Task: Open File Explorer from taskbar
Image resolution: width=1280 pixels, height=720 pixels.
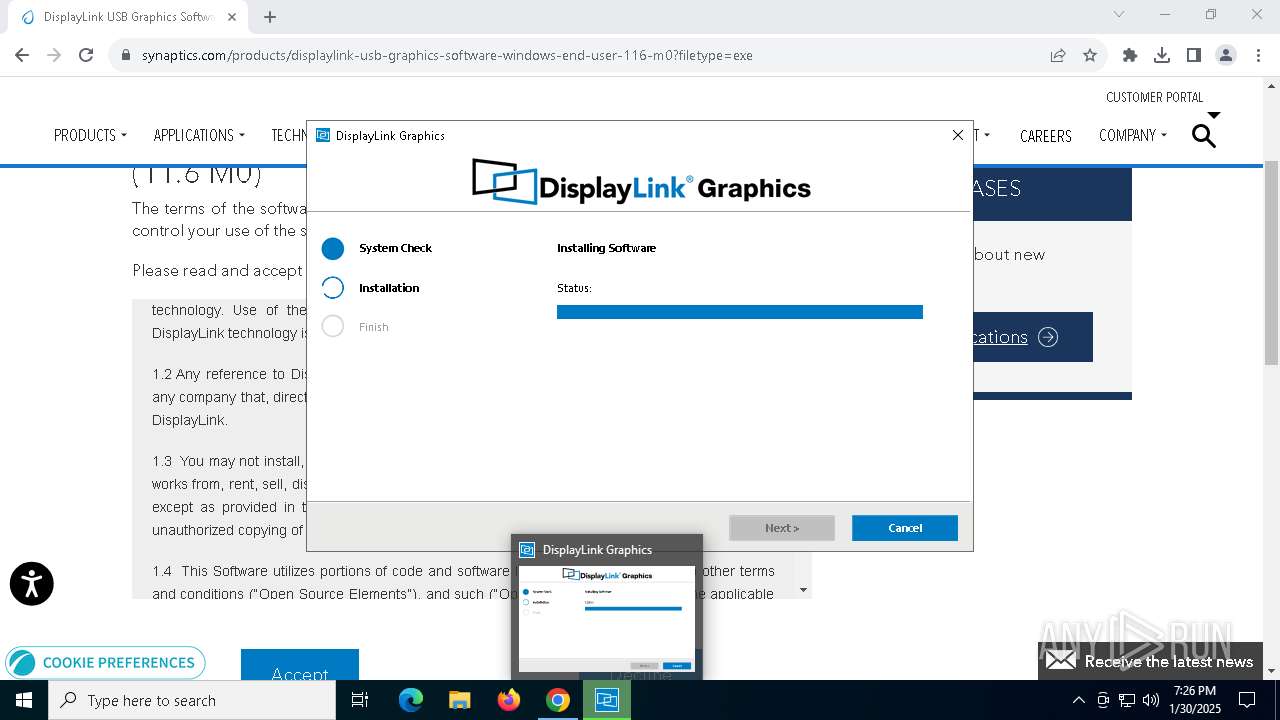Action: (459, 700)
